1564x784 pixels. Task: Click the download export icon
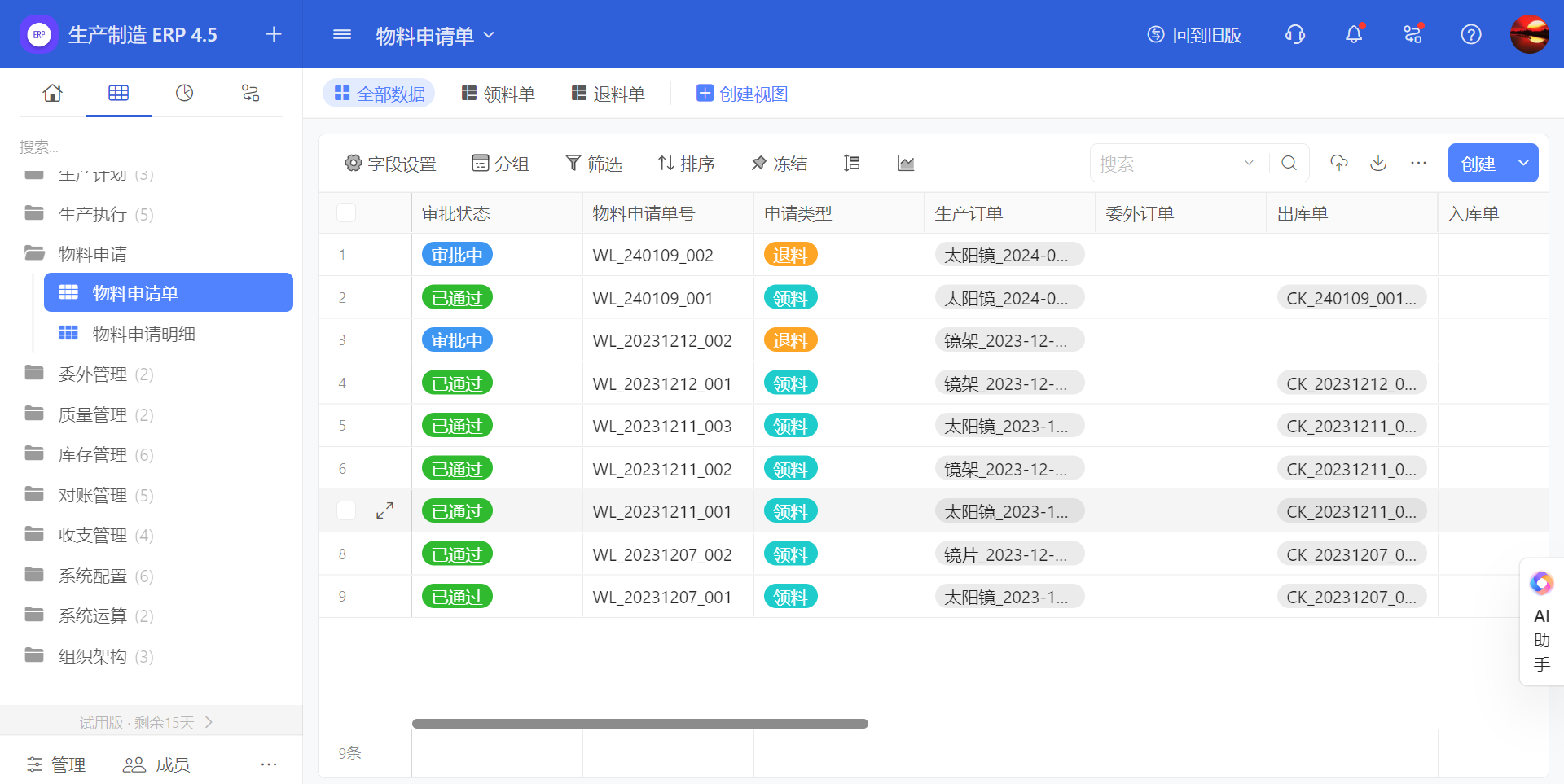tap(1377, 163)
